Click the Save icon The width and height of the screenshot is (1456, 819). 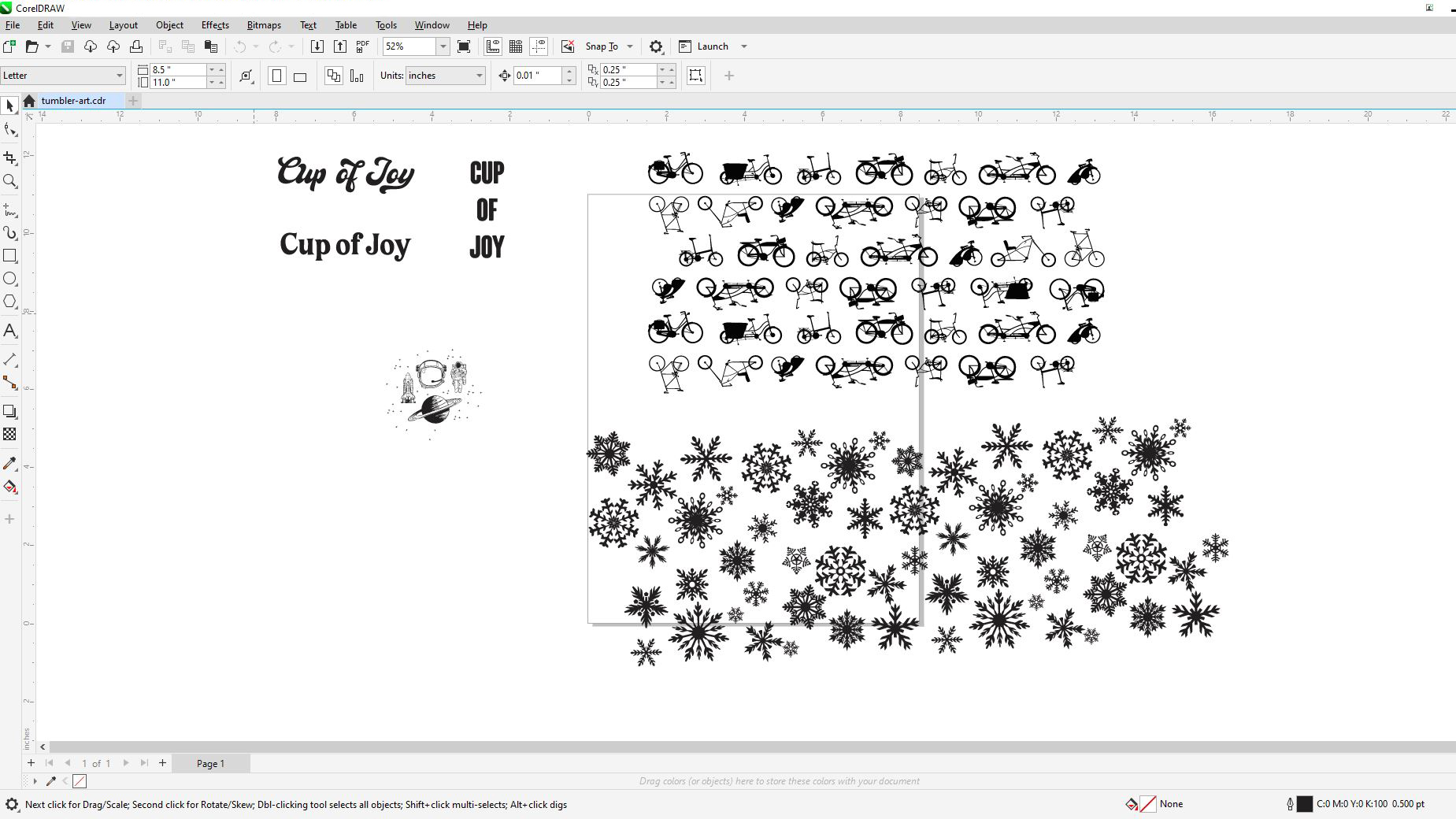[68, 46]
